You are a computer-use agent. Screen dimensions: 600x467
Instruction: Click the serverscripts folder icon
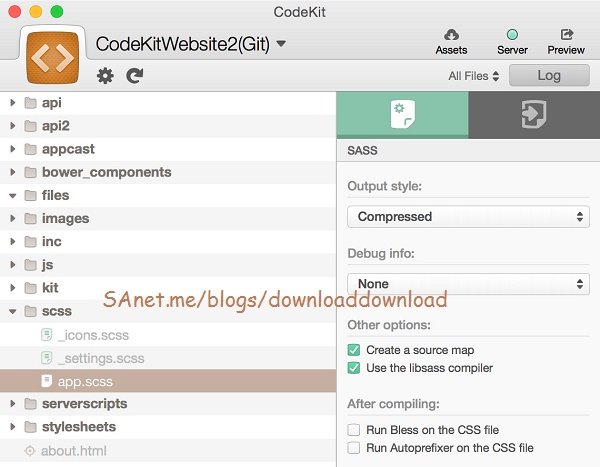click(30, 404)
